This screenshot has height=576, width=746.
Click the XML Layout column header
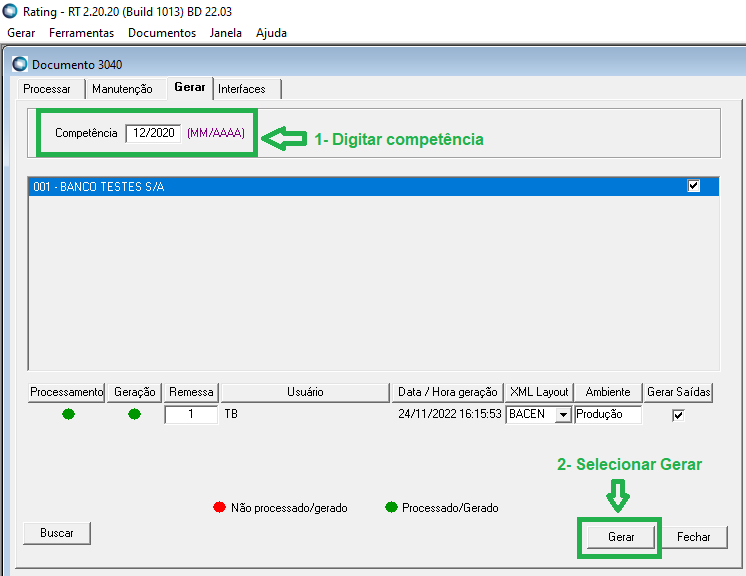(539, 392)
